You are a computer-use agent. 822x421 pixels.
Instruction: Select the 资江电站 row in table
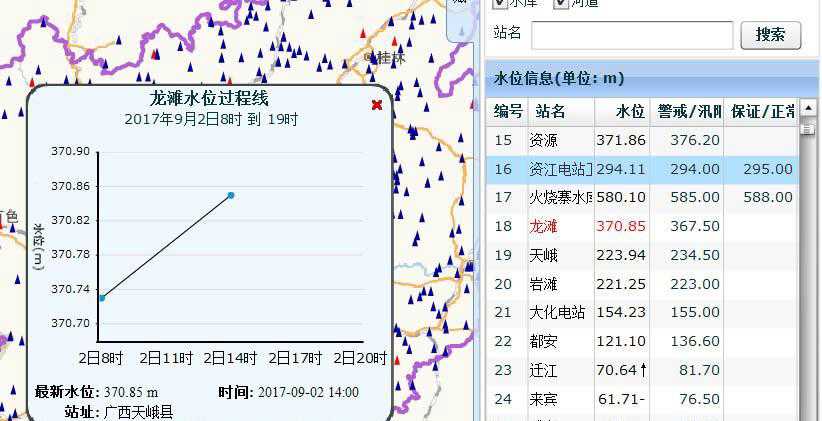coord(642,169)
